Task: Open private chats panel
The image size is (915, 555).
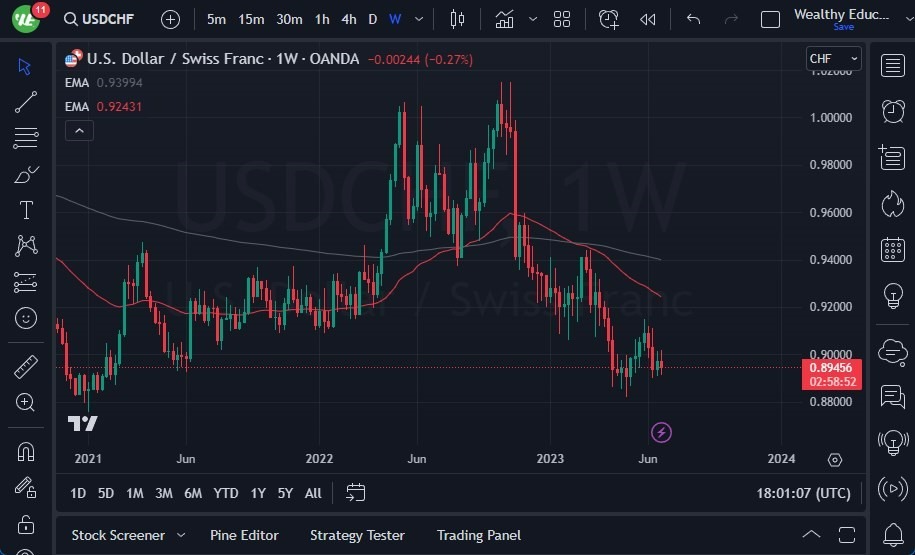Action: (892, 397)
